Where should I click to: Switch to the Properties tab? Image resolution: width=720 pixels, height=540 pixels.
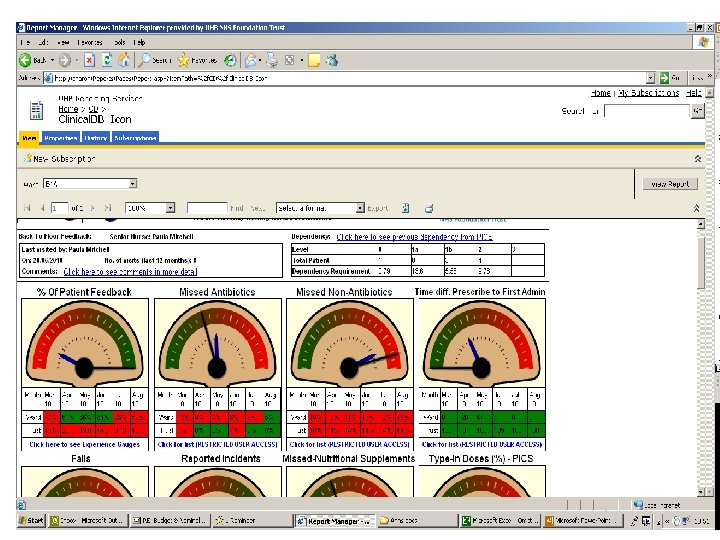point(61,137)
